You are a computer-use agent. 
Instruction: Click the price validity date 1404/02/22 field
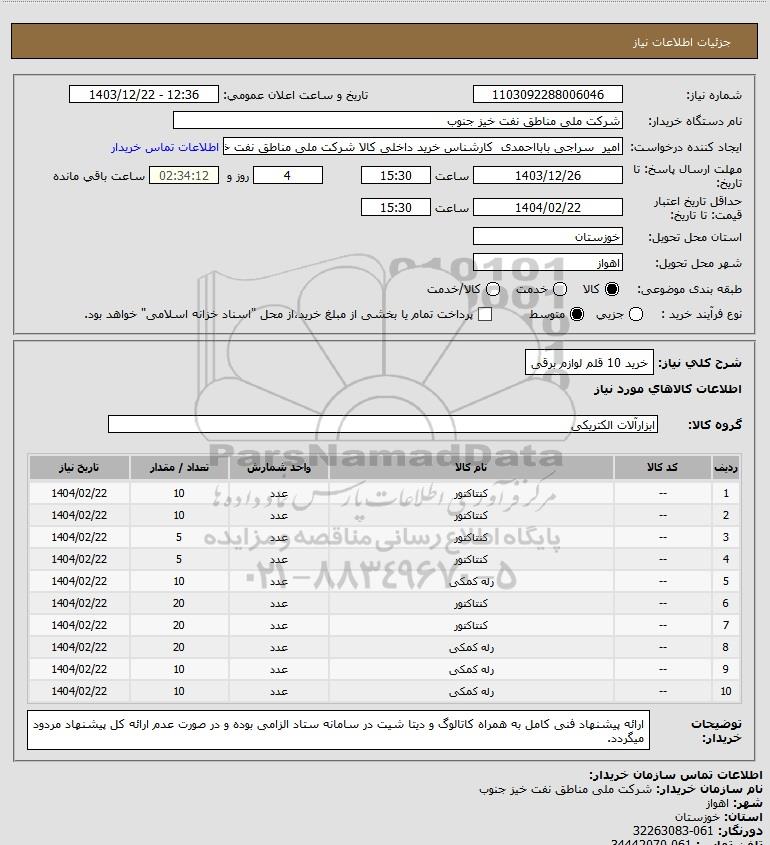pyautogui.click(x=547, y=207)
